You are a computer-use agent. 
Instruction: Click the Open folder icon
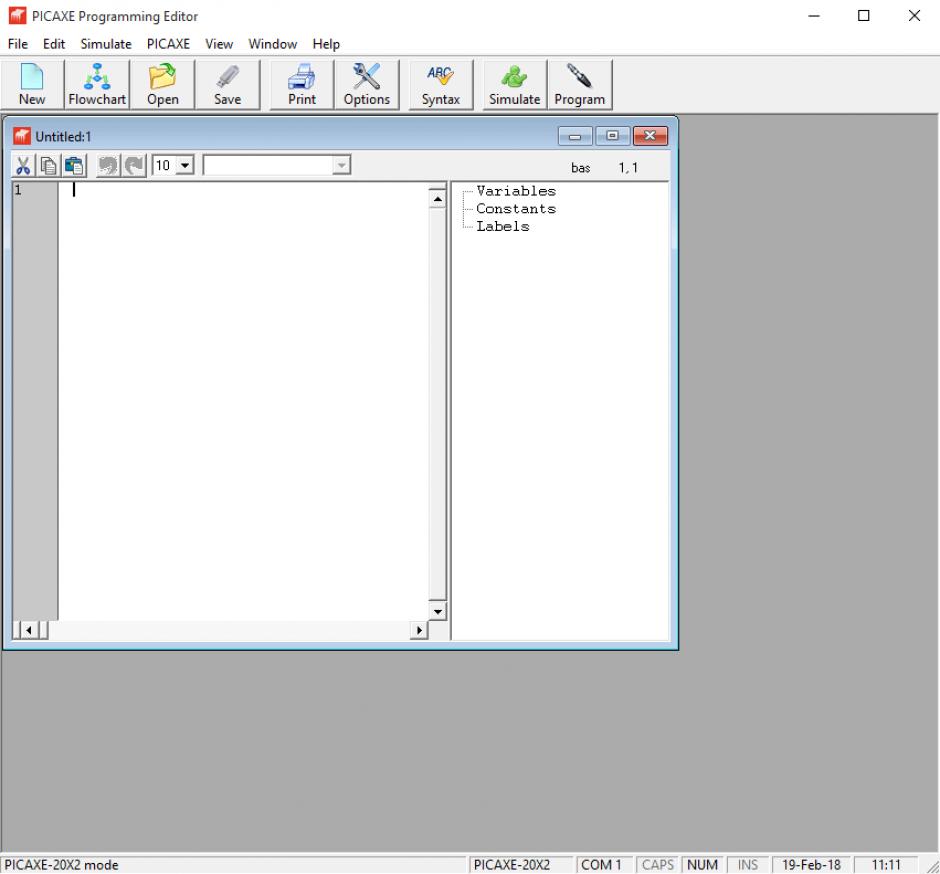tap(162, 85)
